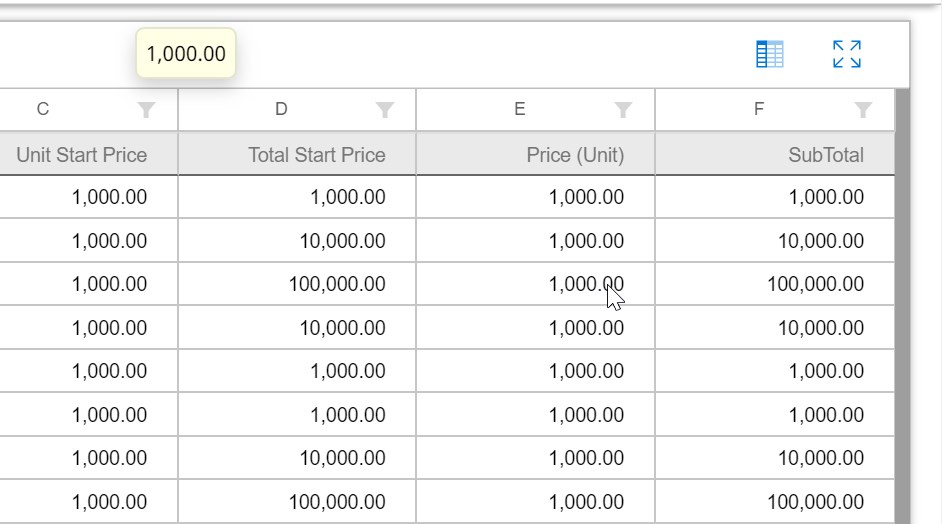Open filter for column E

tap(623, 110)
